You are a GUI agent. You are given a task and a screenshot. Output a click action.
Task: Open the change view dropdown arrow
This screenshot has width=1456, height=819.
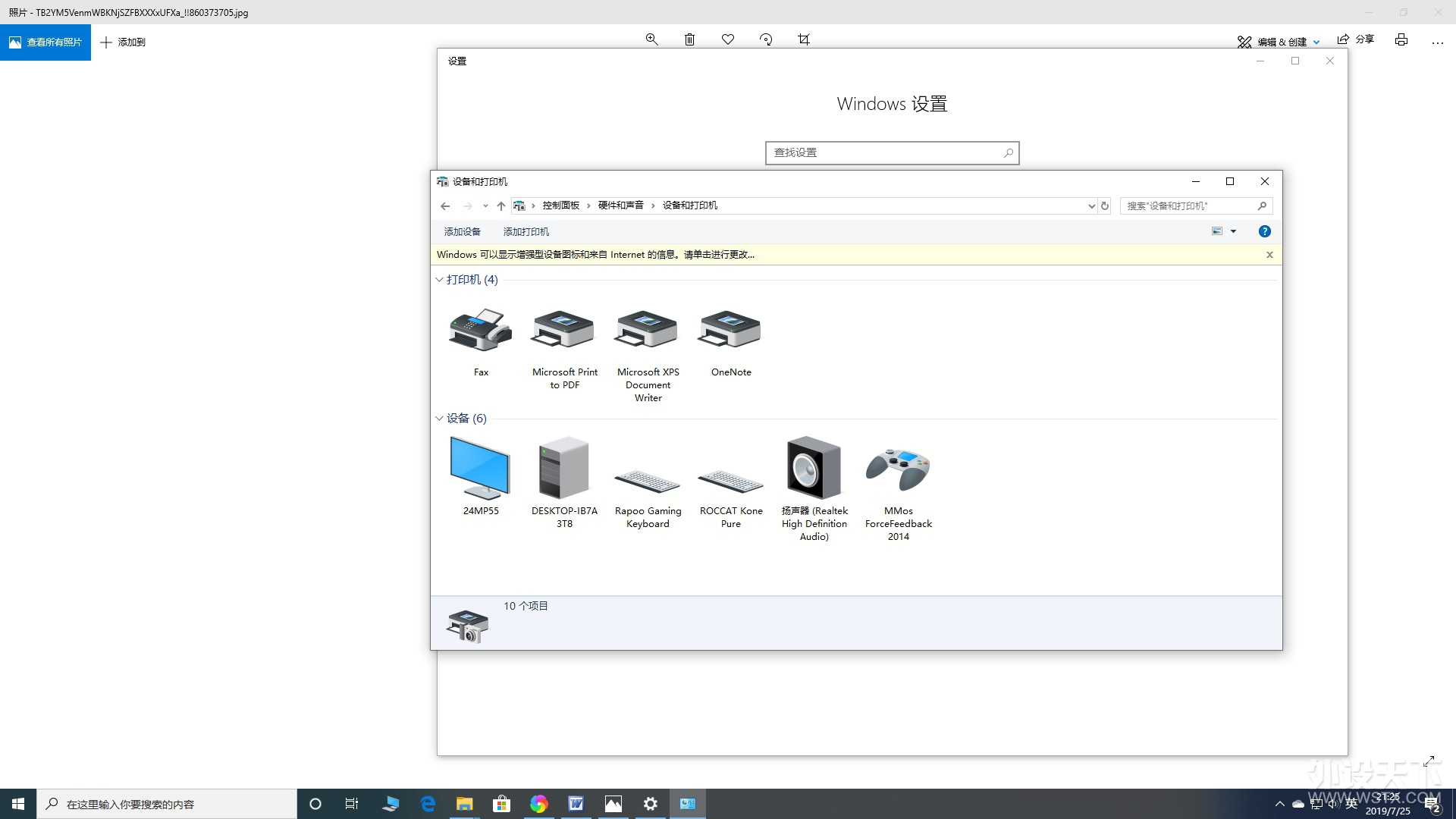click(1234, 231)
